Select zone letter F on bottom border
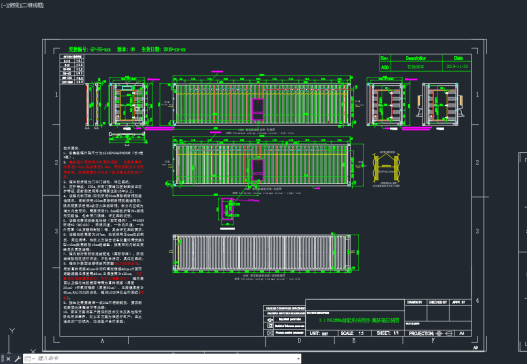Image resolution: width=527 pixels, height=364 pixels. coord(433,341)
